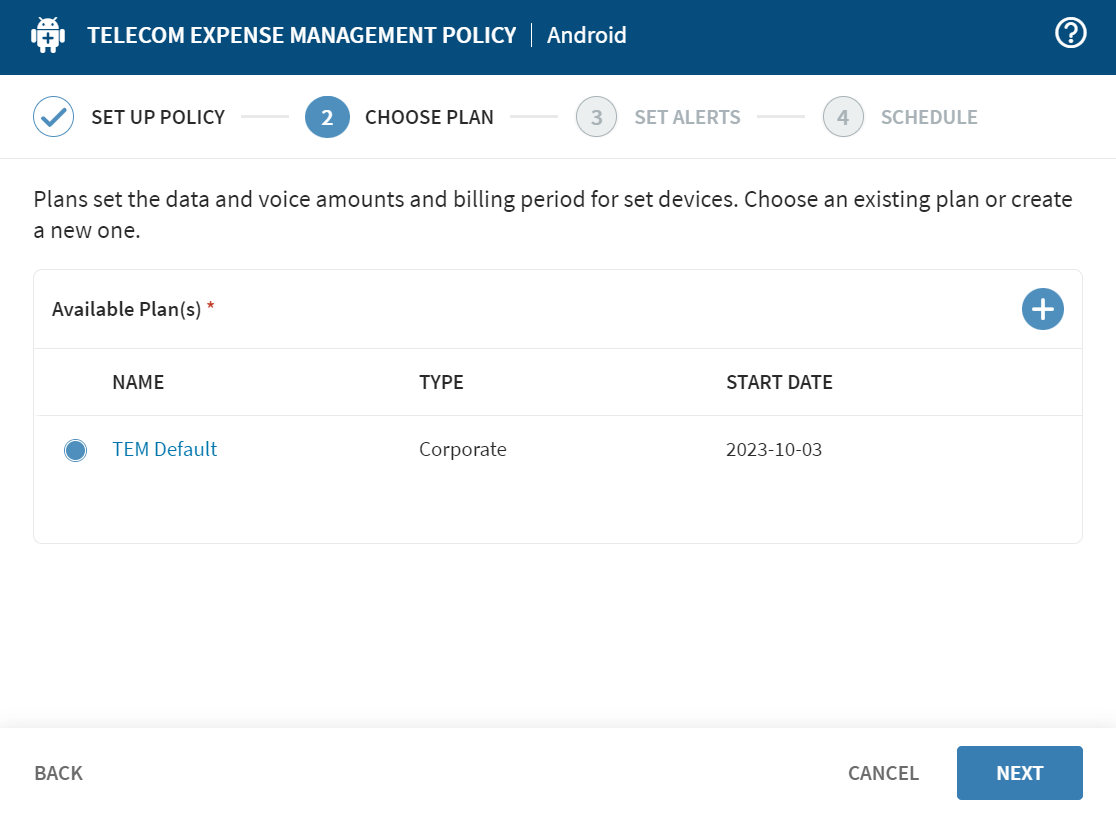
Task: Click the 2023-10-03 start date cell
Action: pos(773,449)
